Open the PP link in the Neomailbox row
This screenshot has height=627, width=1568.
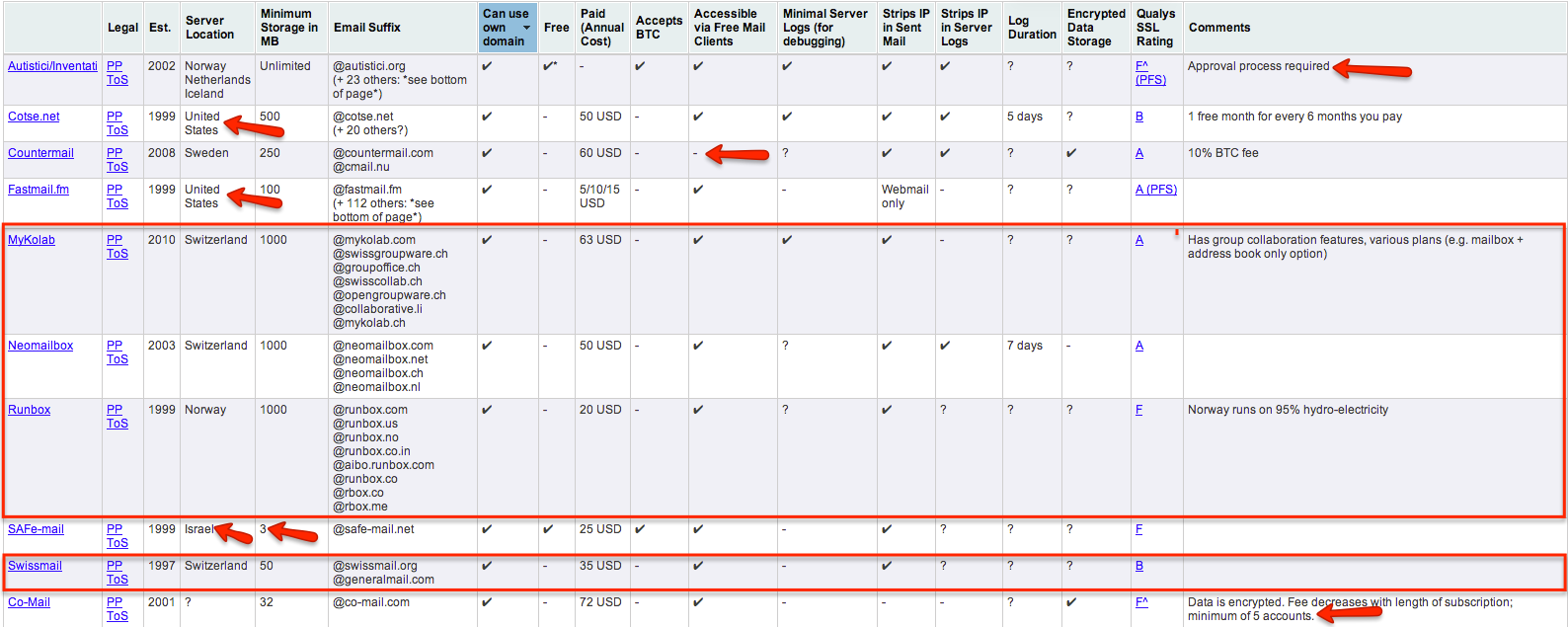point(115,346)
